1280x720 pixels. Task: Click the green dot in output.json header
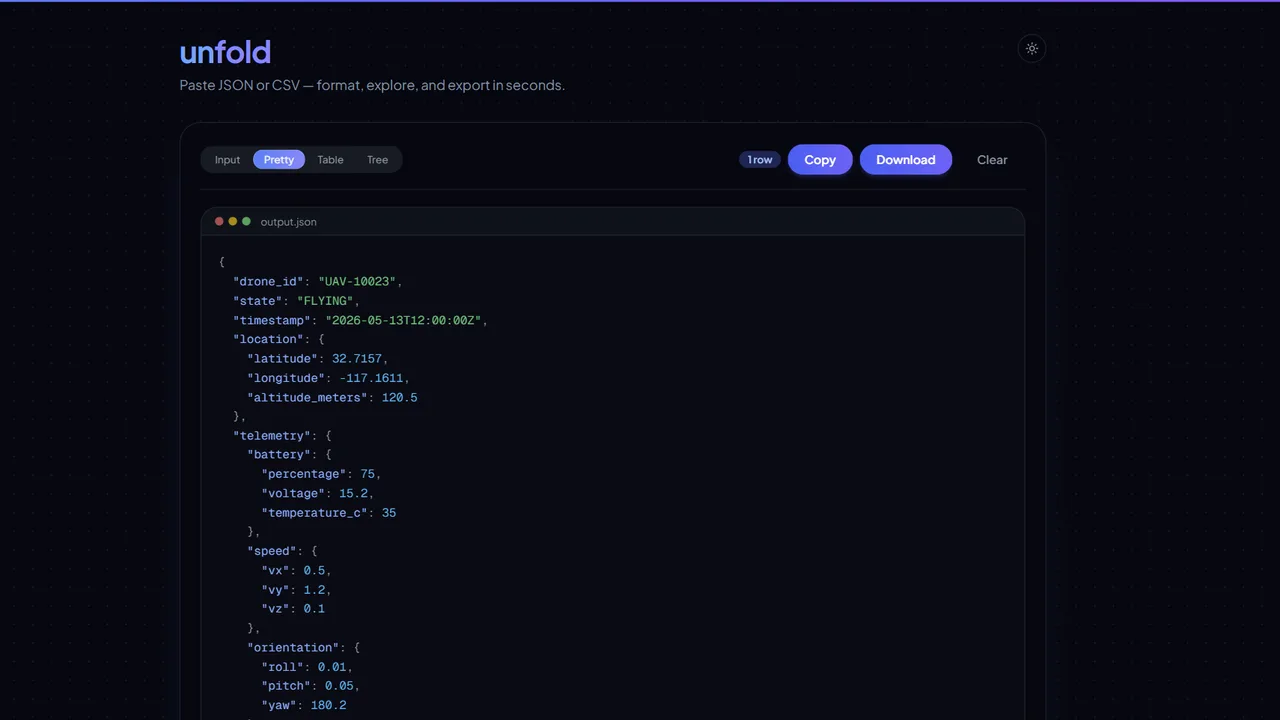247,222
